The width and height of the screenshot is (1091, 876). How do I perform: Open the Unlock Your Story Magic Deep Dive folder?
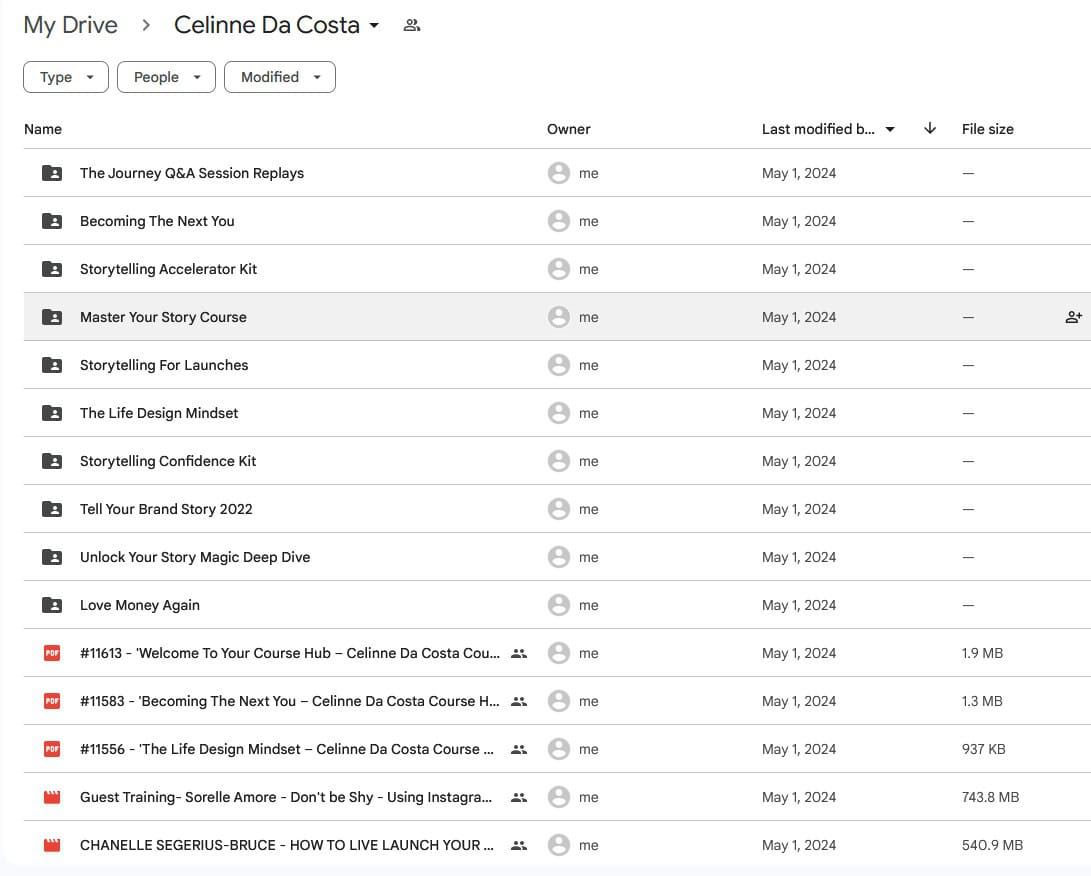click(x=195, y=557)
